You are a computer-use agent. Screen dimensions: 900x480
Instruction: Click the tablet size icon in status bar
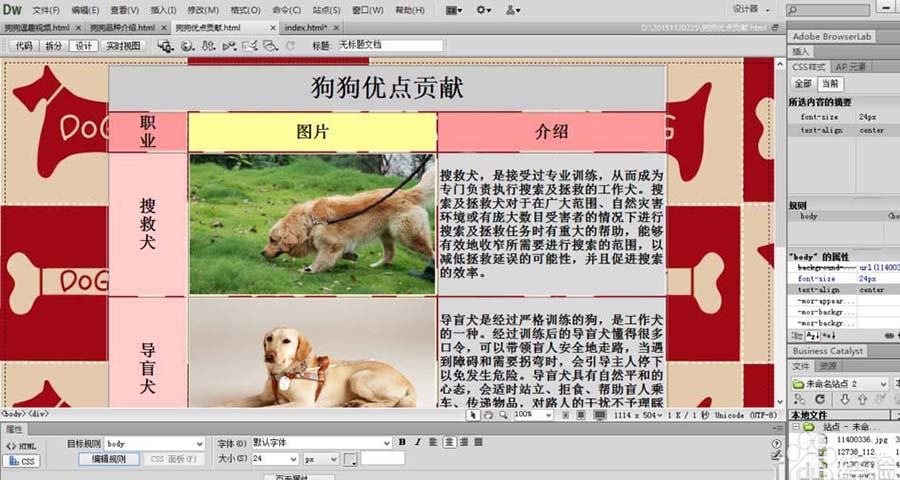(x=581, y=415)
